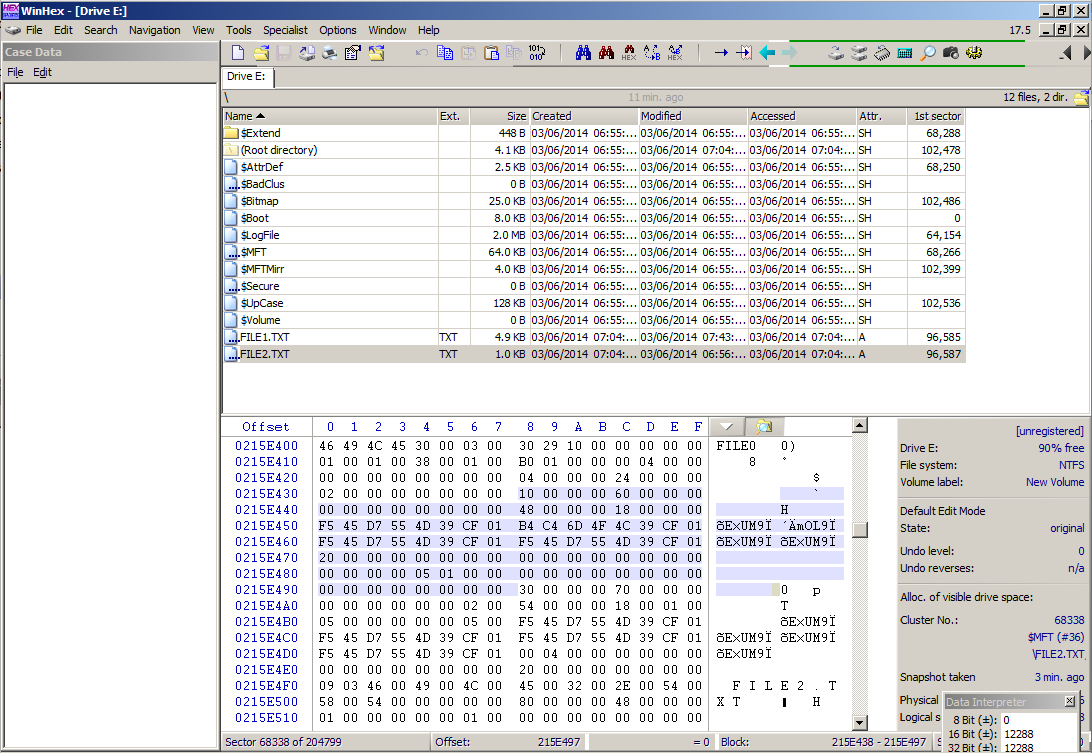
Task: Navigate back with the cyan left arrow
Action: point(767,53)
